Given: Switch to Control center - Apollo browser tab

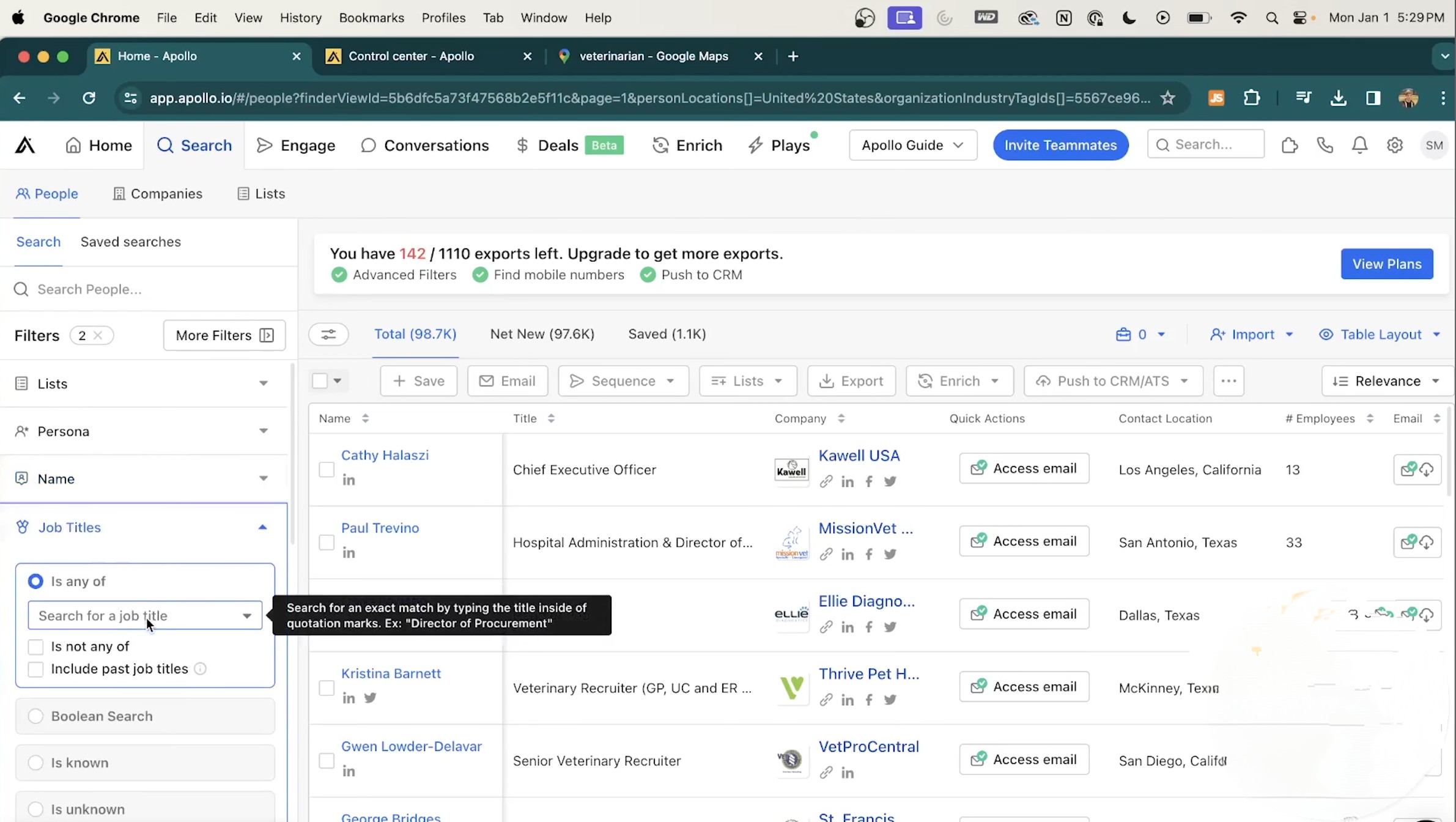Looking at the screenshot, I should [428, 56].
